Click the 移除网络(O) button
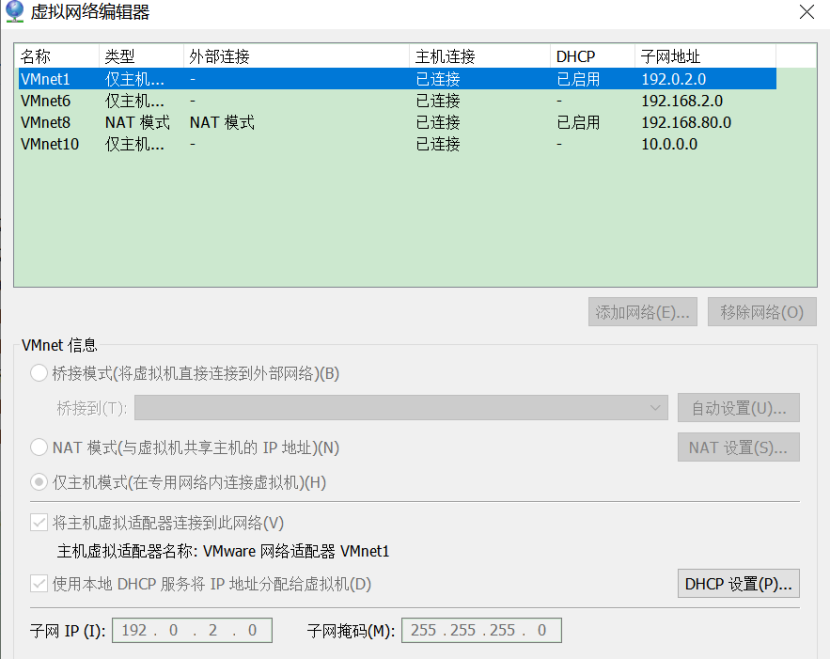This screenshot has width=830, height=659. (x=762, y=312)
